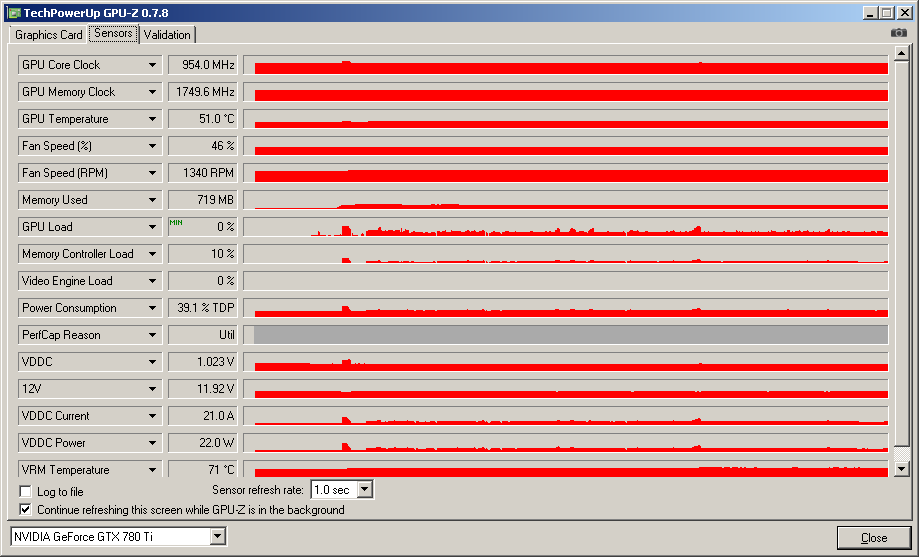
Task: Expand the VDDC Current dropdown
Action: (152, 416)
